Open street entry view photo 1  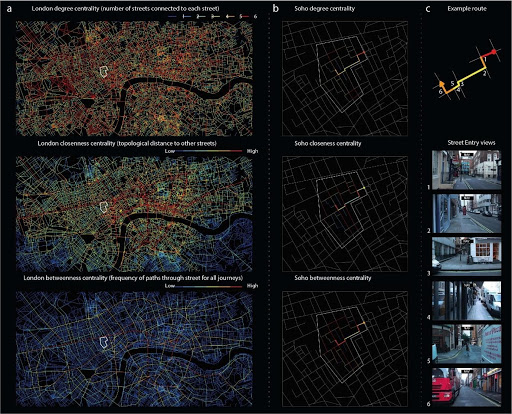(x=466, y=170)
